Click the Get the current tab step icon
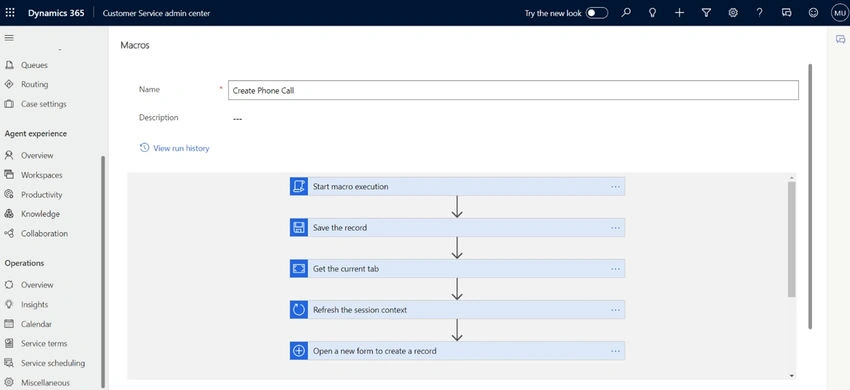This screenshot has height=390, width=850. (299, 268)
